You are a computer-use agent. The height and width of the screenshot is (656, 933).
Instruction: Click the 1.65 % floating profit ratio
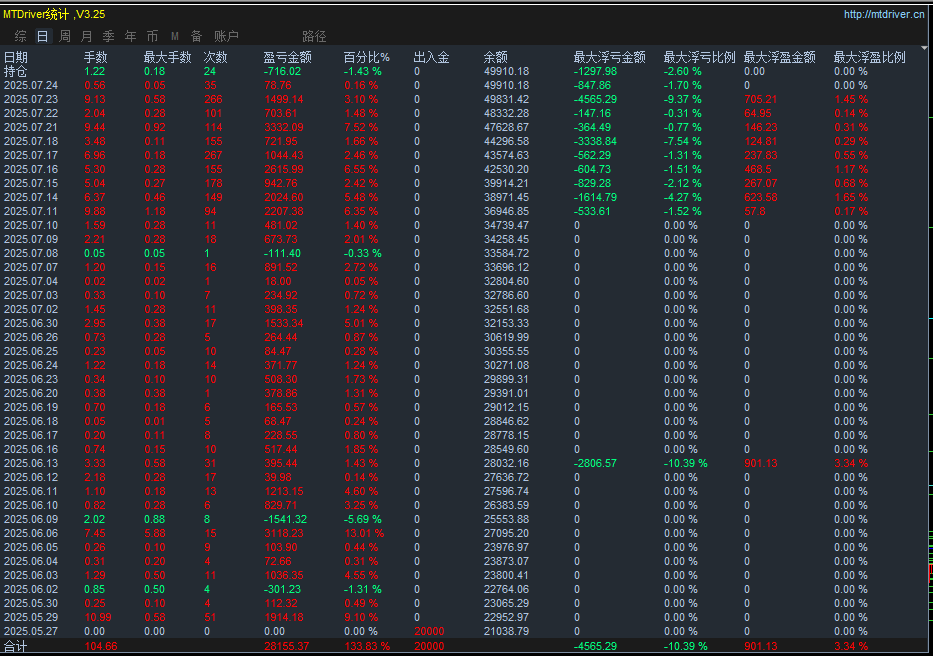point(851,197)
